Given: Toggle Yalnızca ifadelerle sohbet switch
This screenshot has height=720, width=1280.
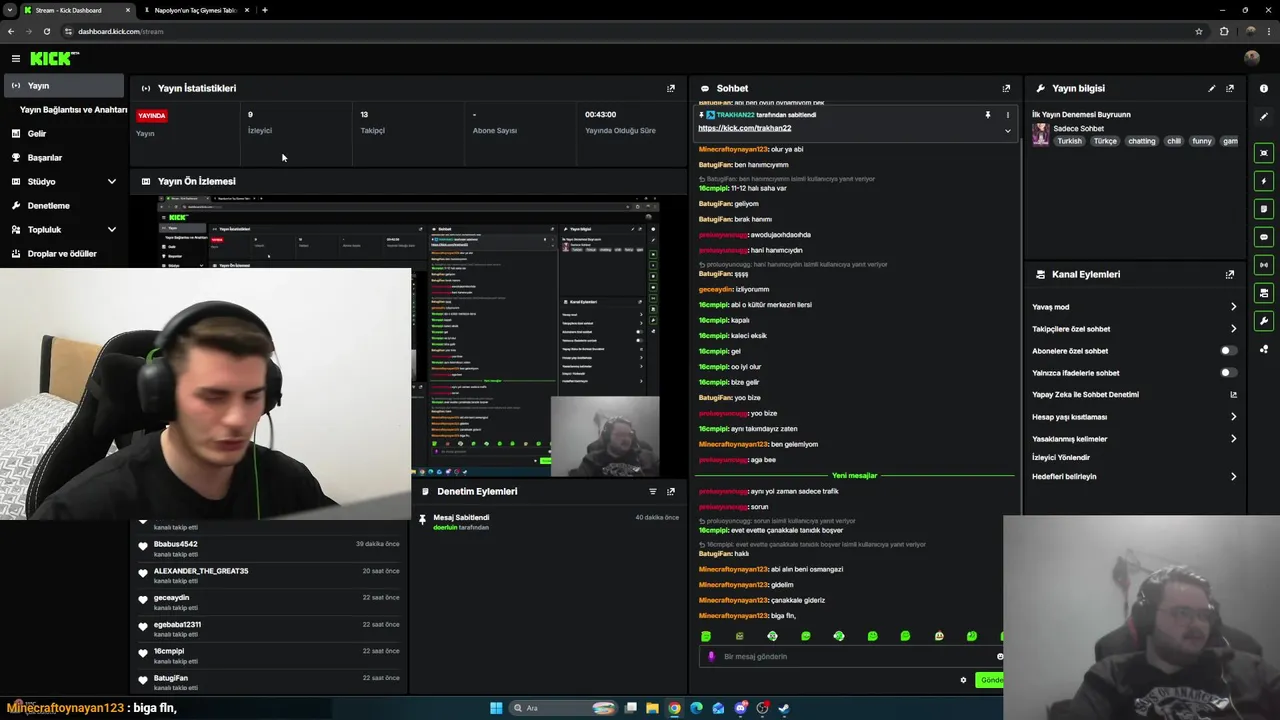Looking at the screenshot, I should 1228,373.
